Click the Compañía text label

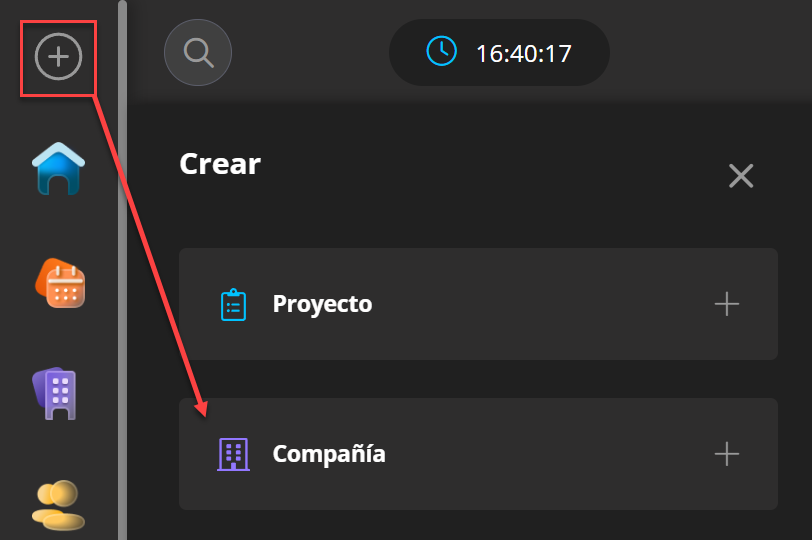(329, 454)
